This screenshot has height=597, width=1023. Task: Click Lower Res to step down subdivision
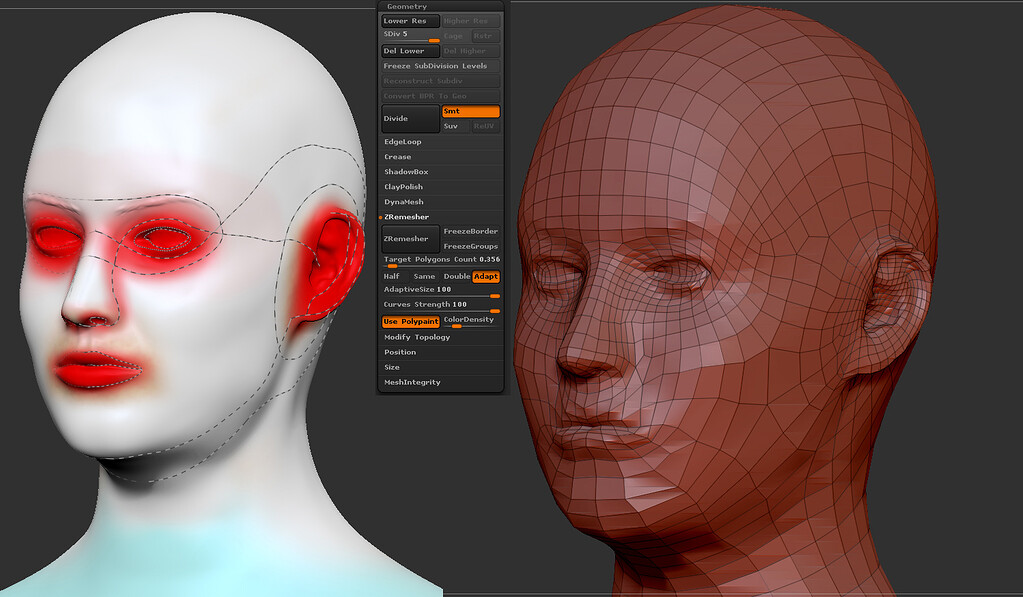tap(410, 20)
